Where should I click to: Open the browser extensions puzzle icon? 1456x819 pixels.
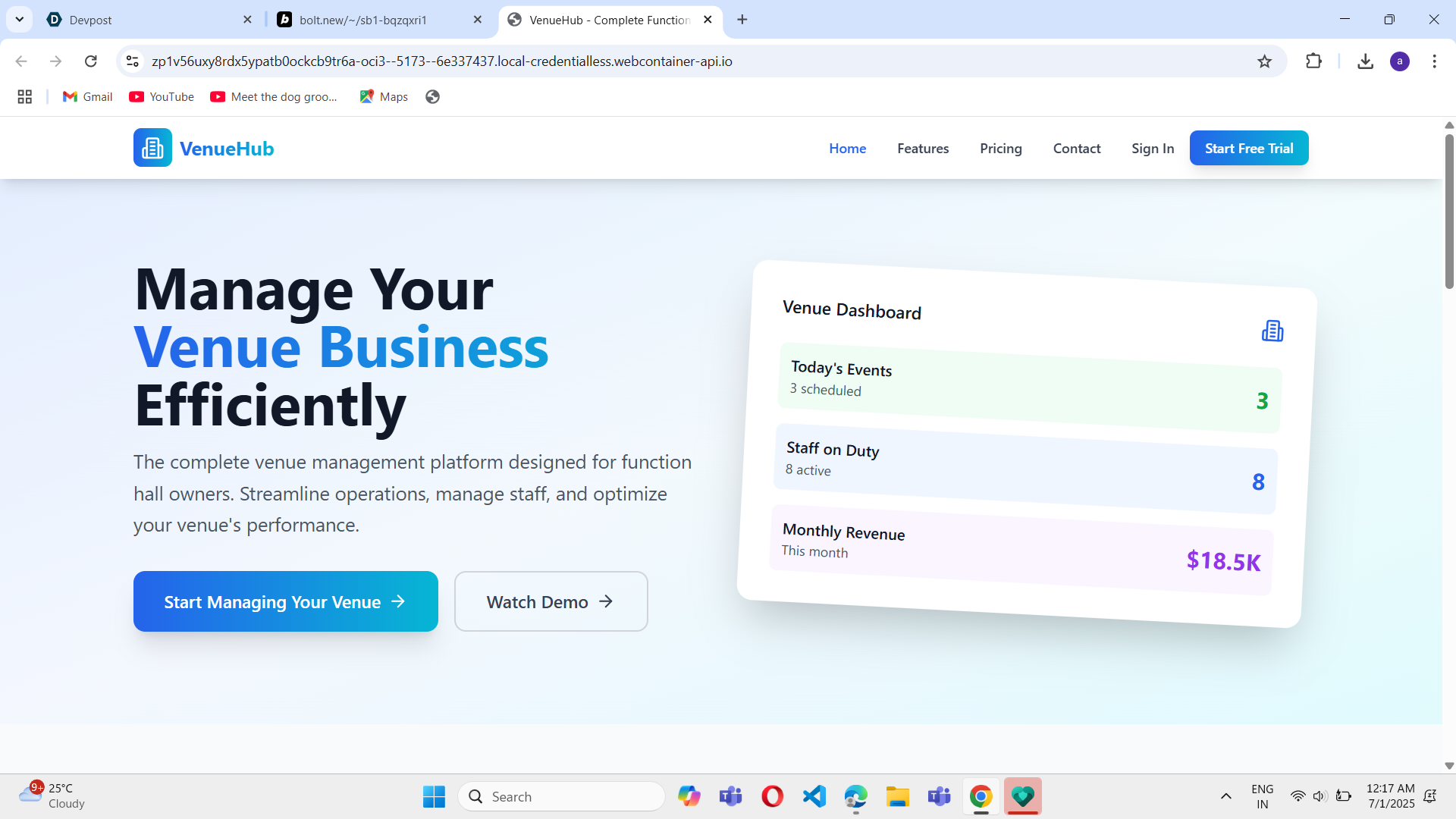point(1313,61)
